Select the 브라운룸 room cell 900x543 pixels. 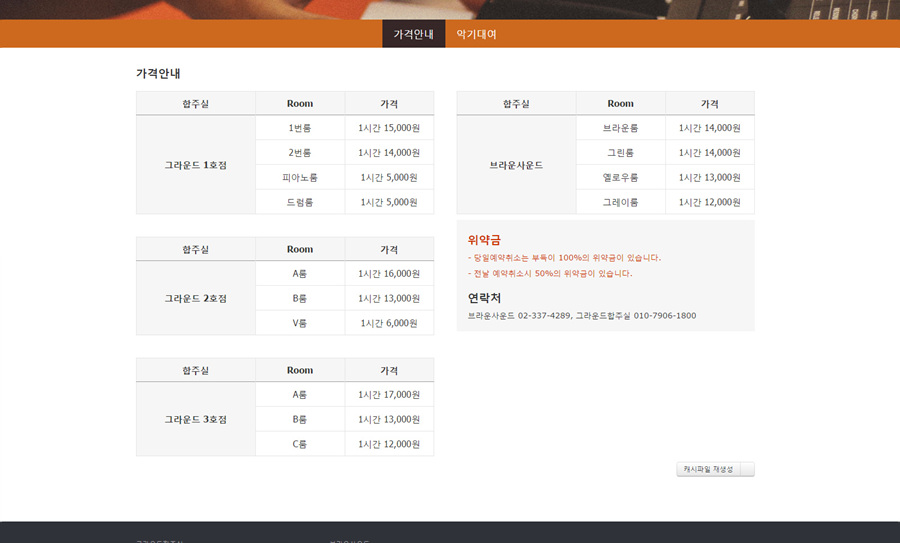[620, 128]
